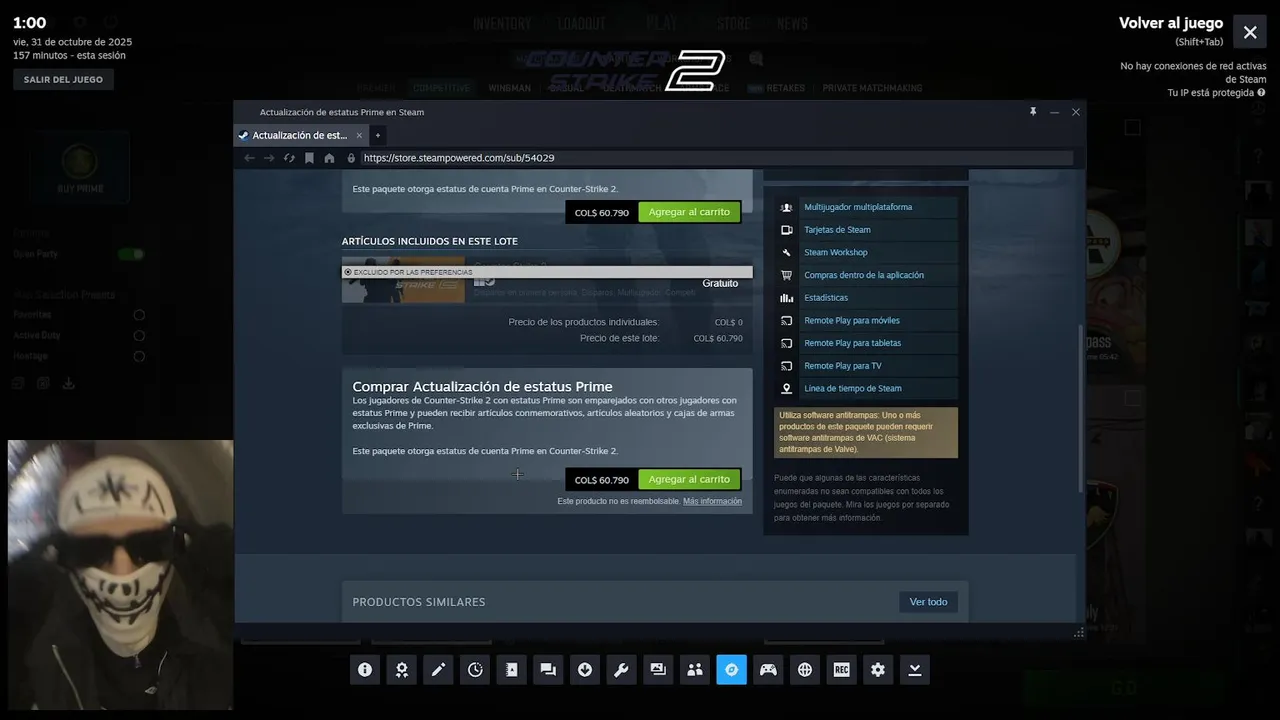Click the Excluido por las preferencias banner
The image size is (1280, 720).
coord(547,272)
